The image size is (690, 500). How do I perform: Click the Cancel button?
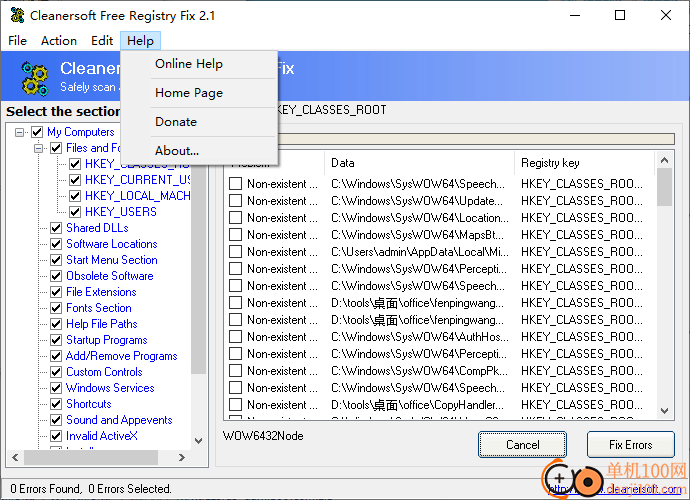click(x=522, y=445)
